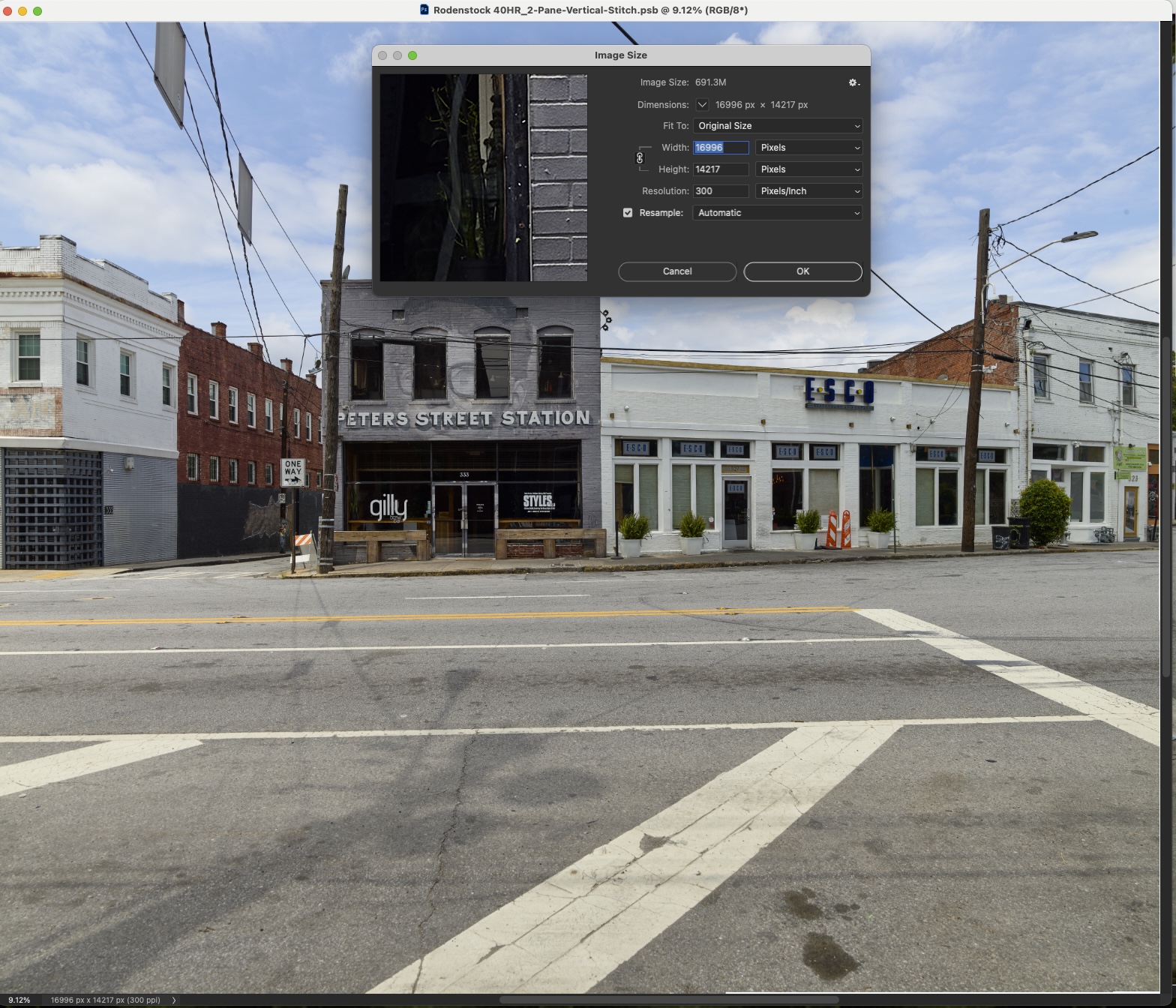Confirm the image size with OK

802,271
